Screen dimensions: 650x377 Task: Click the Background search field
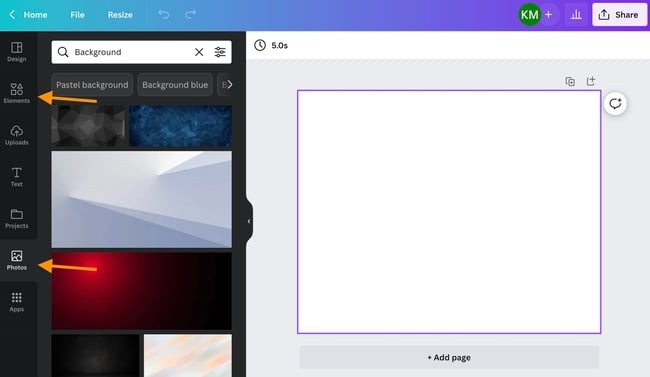click(x=129, y=52)
